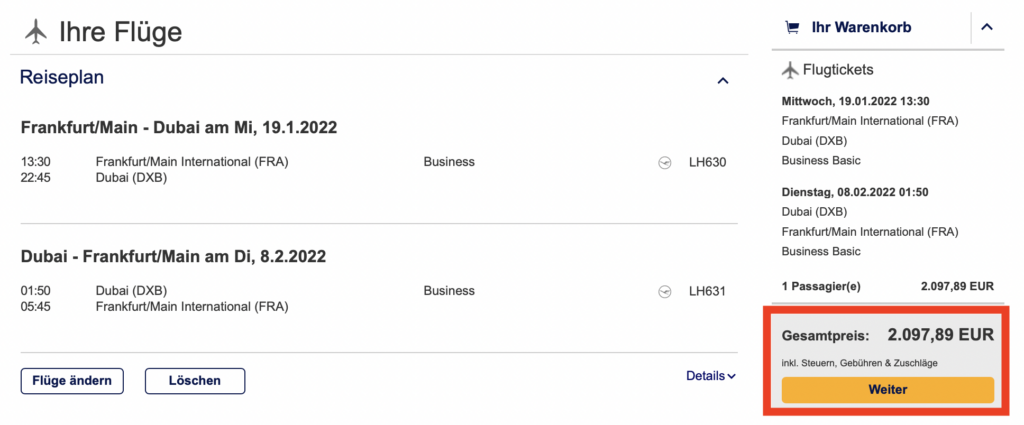Click the Dienstag, 08.02.2022 cart entry
This screenshot has height=425, width=1024.
[x=854, y=191]
